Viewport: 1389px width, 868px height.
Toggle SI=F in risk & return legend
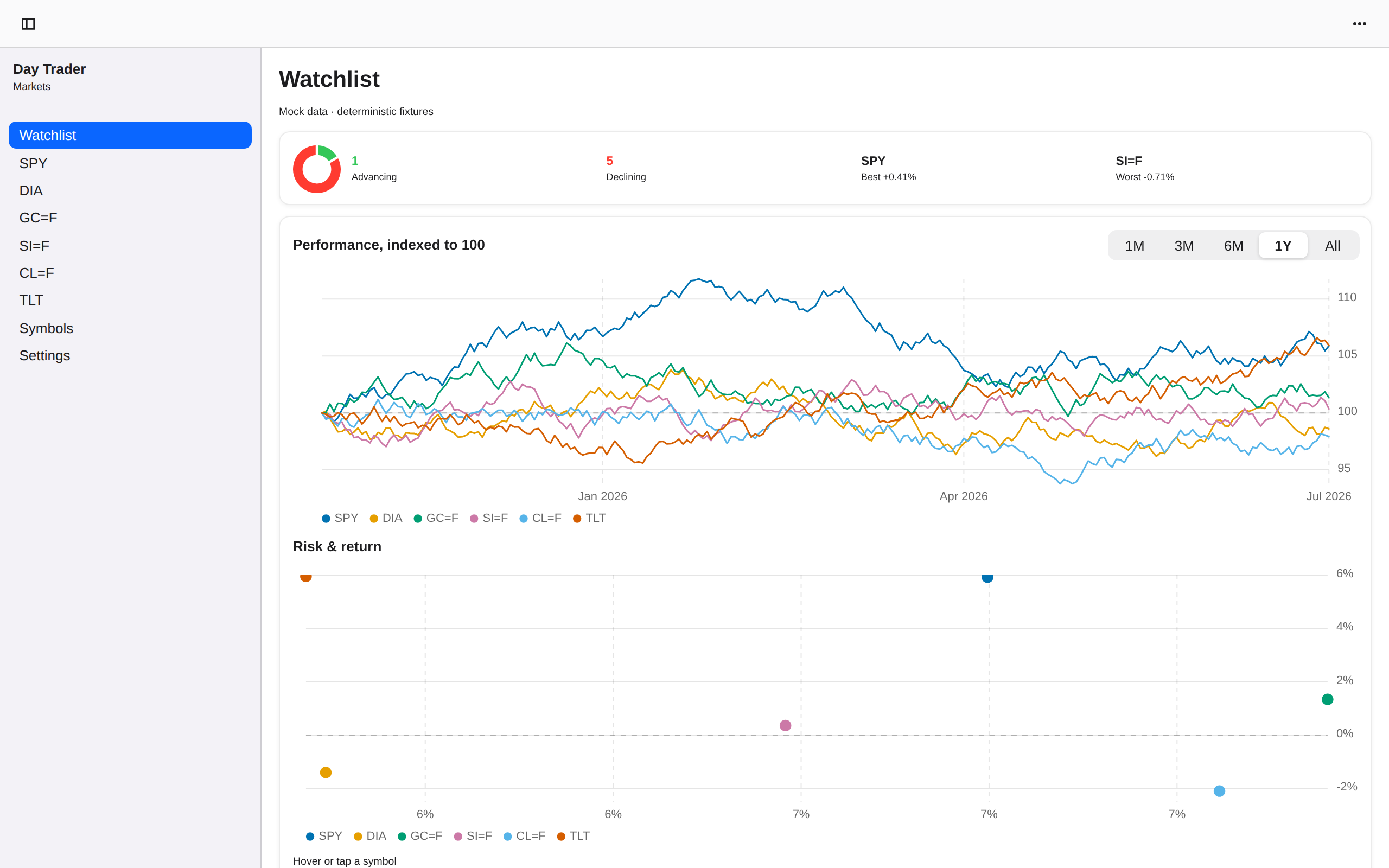click(473, 837)
